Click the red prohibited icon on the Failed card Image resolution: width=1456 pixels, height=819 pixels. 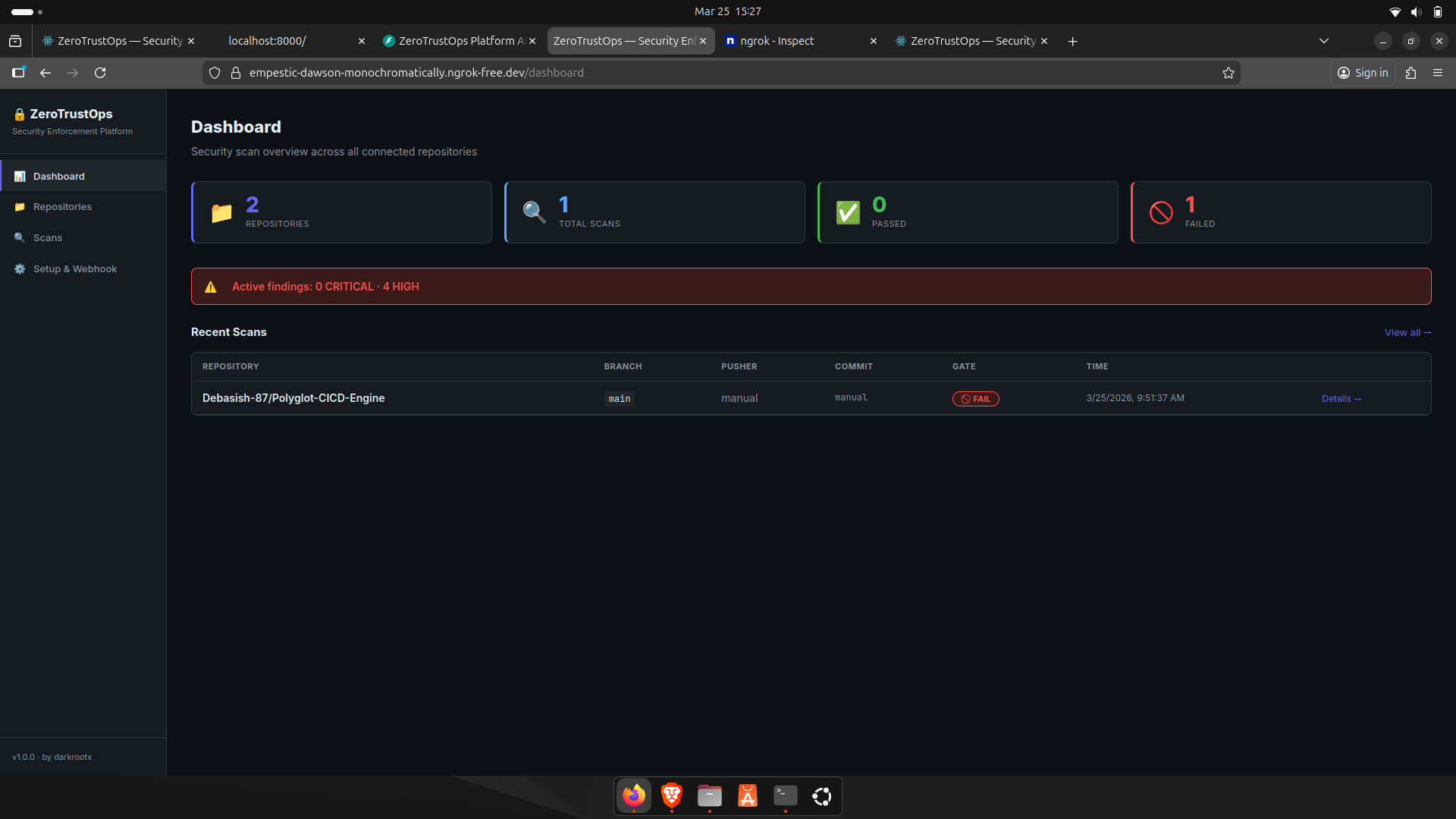tap(1161, 213)
